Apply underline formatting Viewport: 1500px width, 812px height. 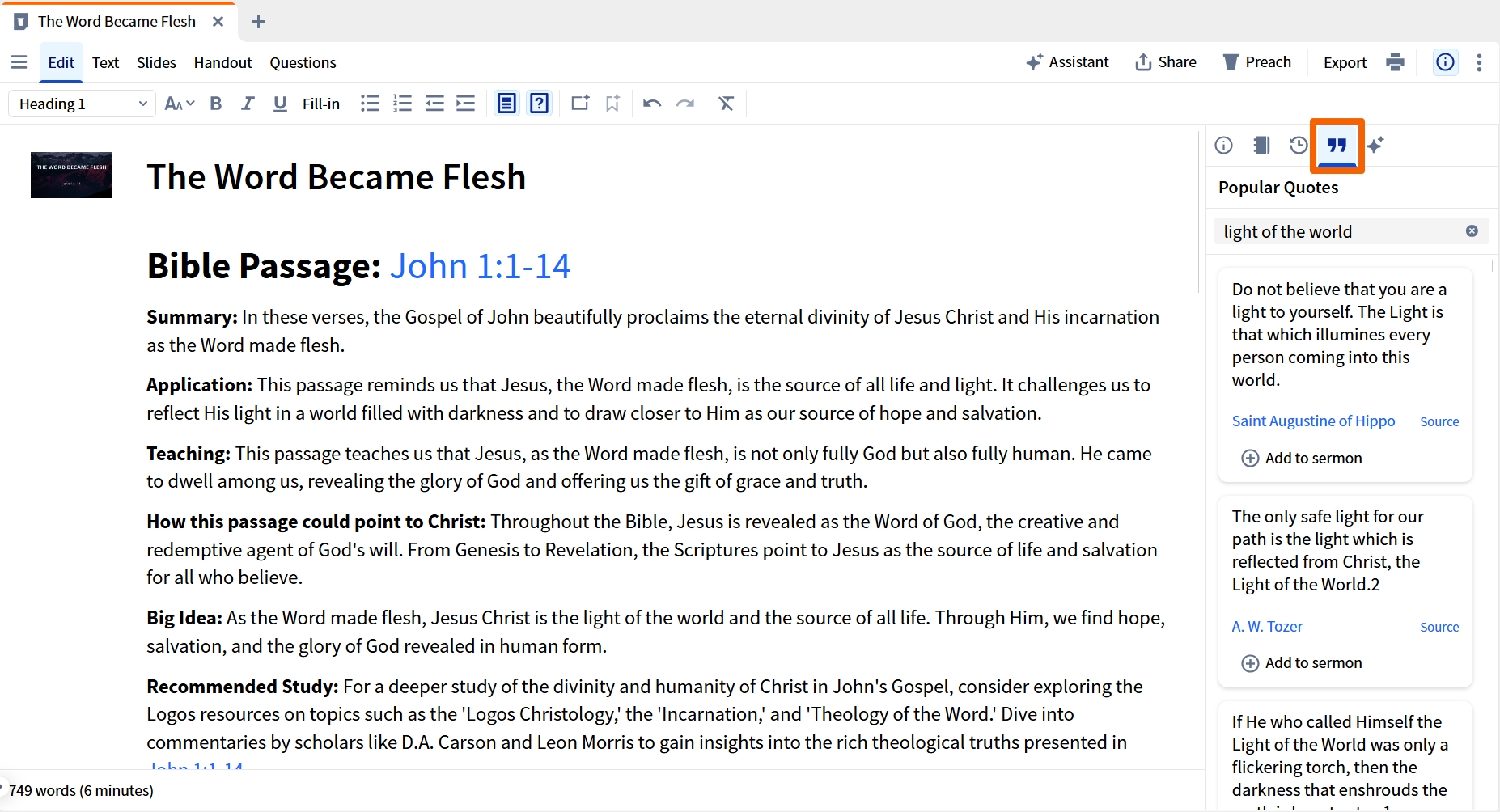click(280, 104)
